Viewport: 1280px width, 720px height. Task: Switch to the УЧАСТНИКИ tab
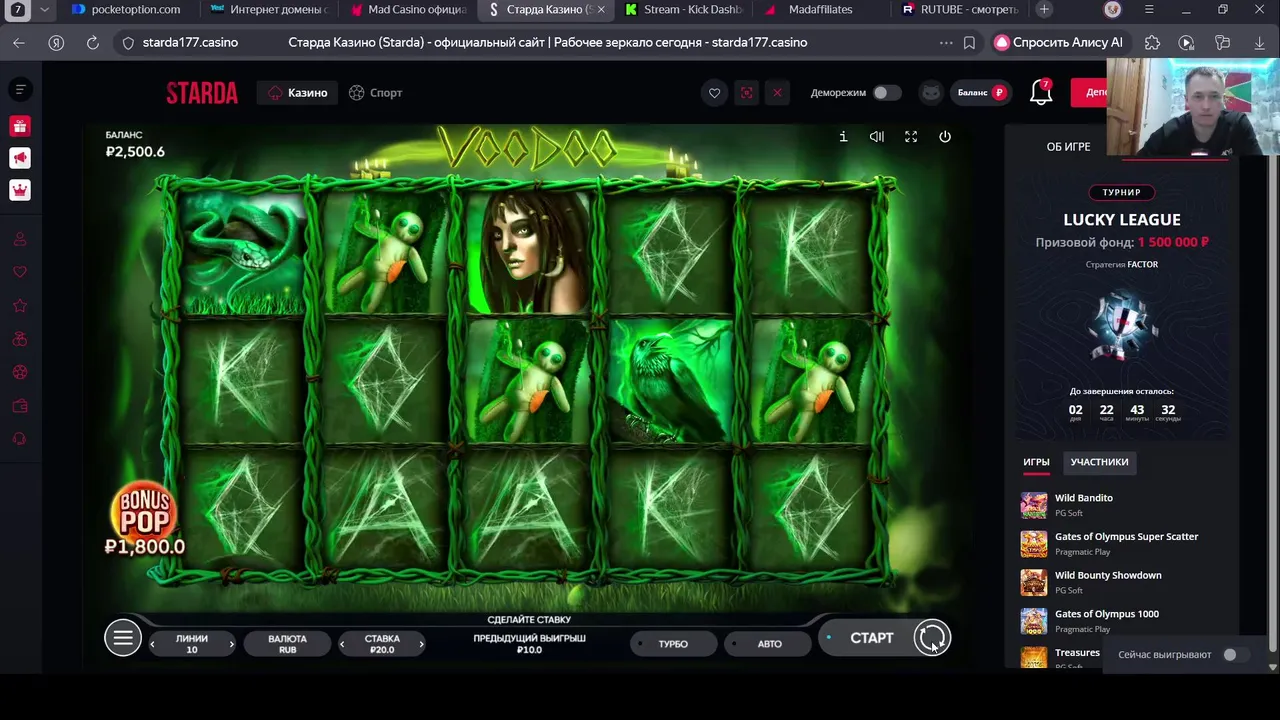pos(1099,462)
